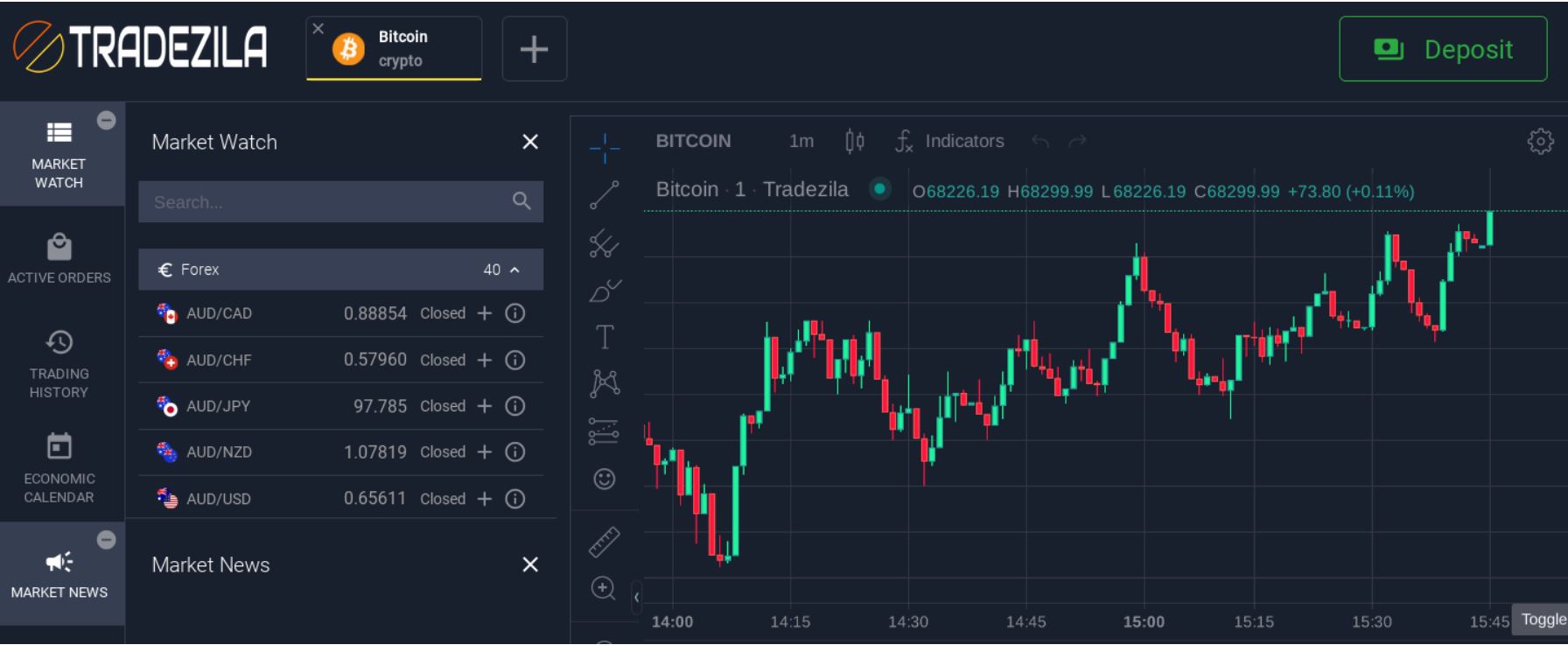
Task: Toggle the green market status indicator
Action: tap(879, 189)
